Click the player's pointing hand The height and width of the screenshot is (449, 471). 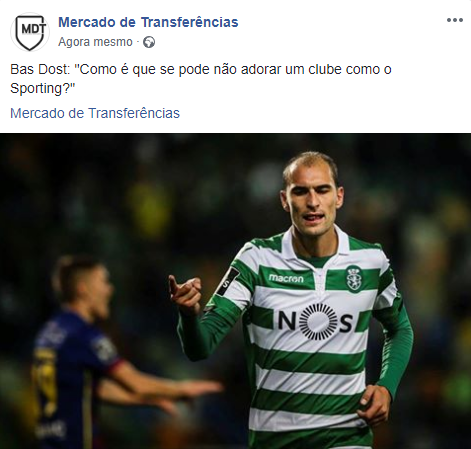(185, 293)
